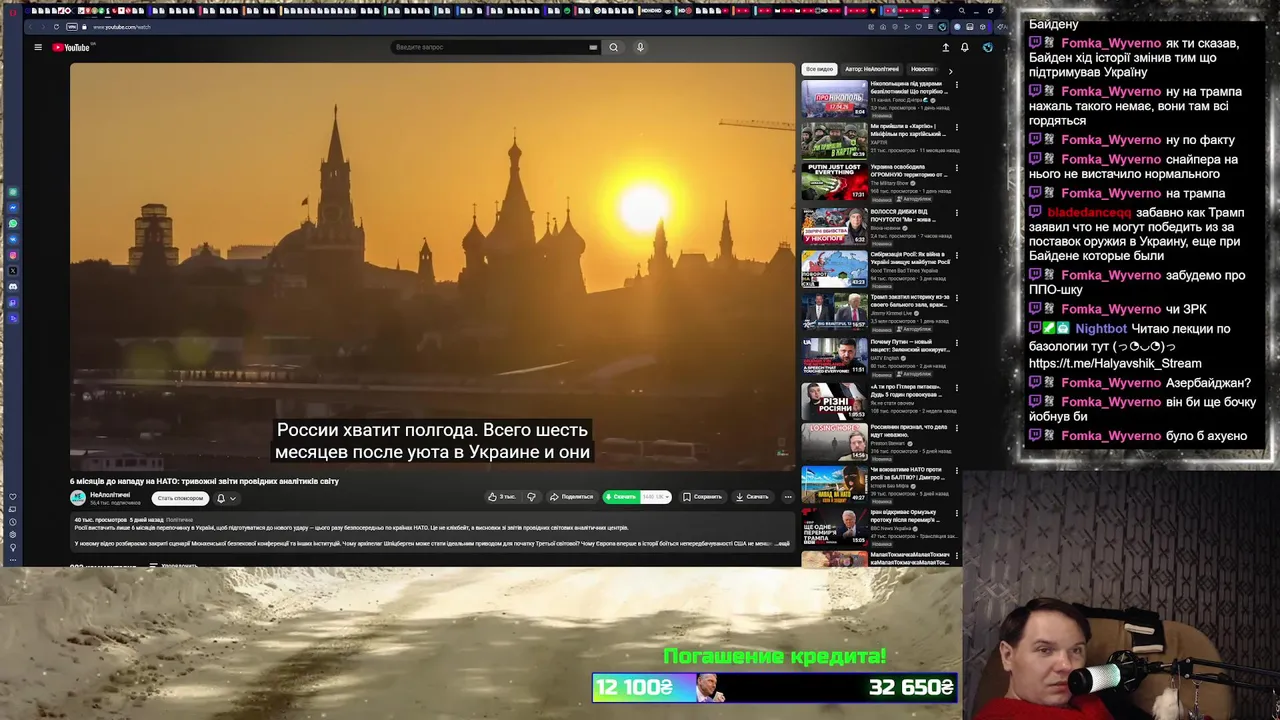This screenshot has height=720, width=1280.
Task: Expand the video description with ...ещё
Action: [783, 543]
